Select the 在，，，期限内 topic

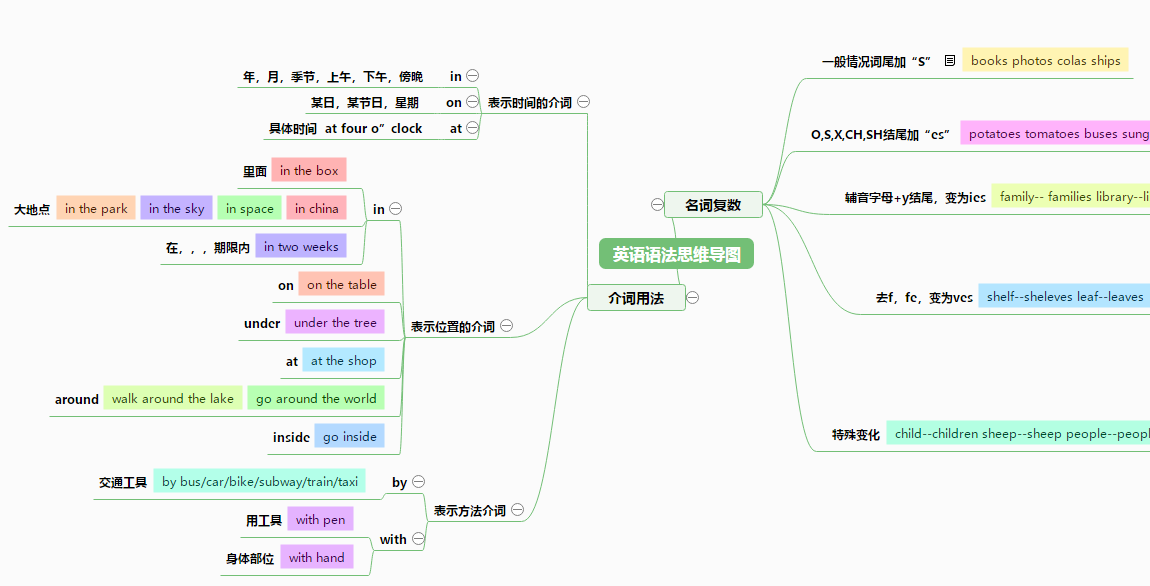click(x=208, y=247)
